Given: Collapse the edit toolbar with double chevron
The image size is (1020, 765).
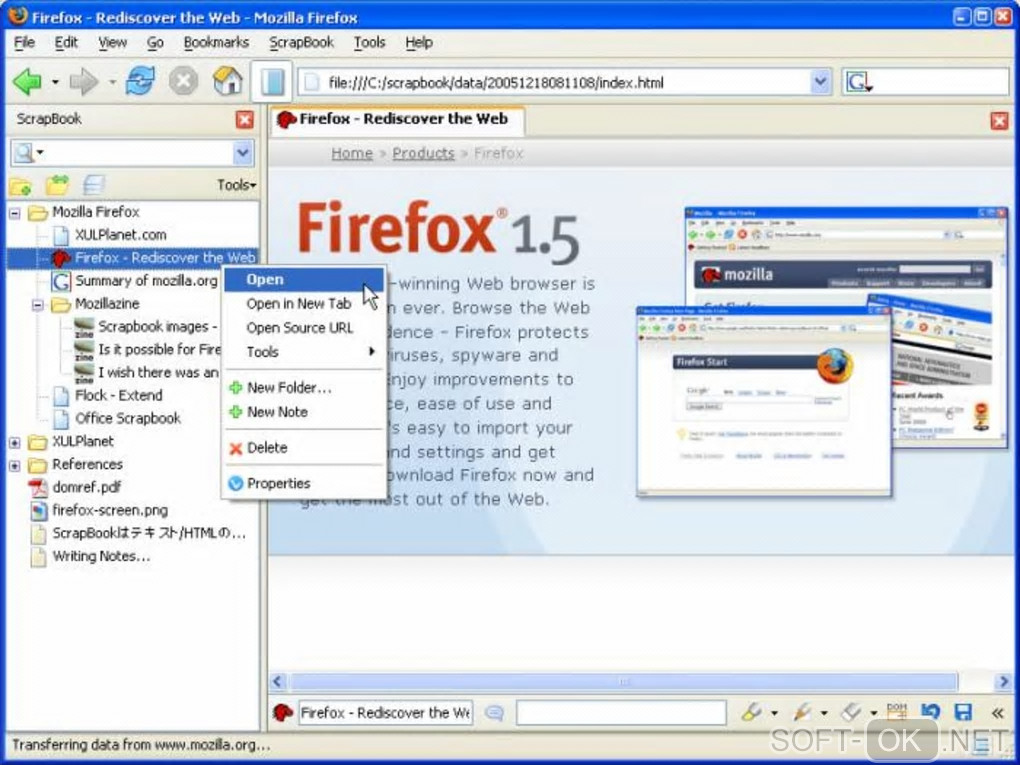Looking at the screenshot, I should pyautogui.click(x=997, y=713).
